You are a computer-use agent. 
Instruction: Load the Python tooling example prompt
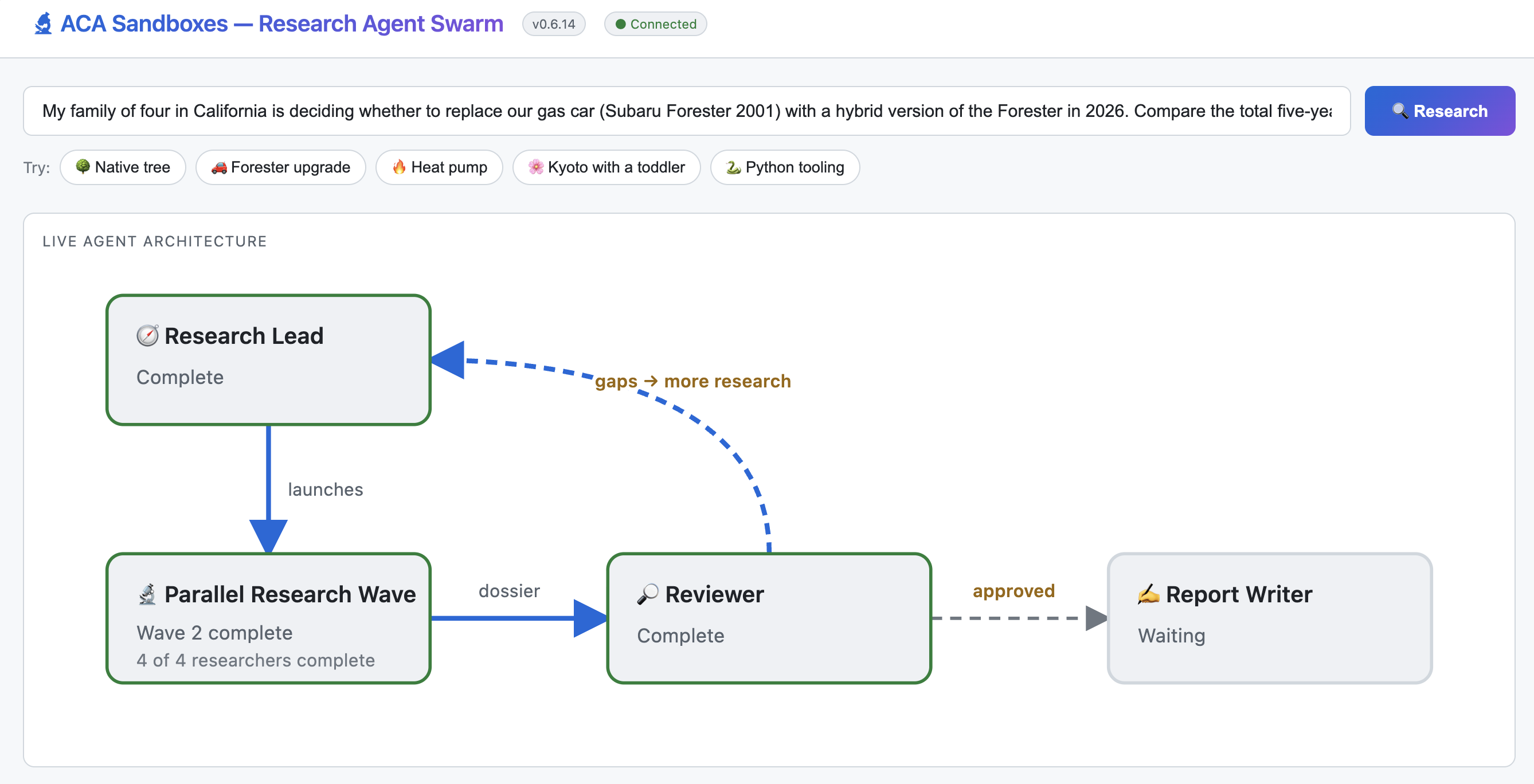785,167
